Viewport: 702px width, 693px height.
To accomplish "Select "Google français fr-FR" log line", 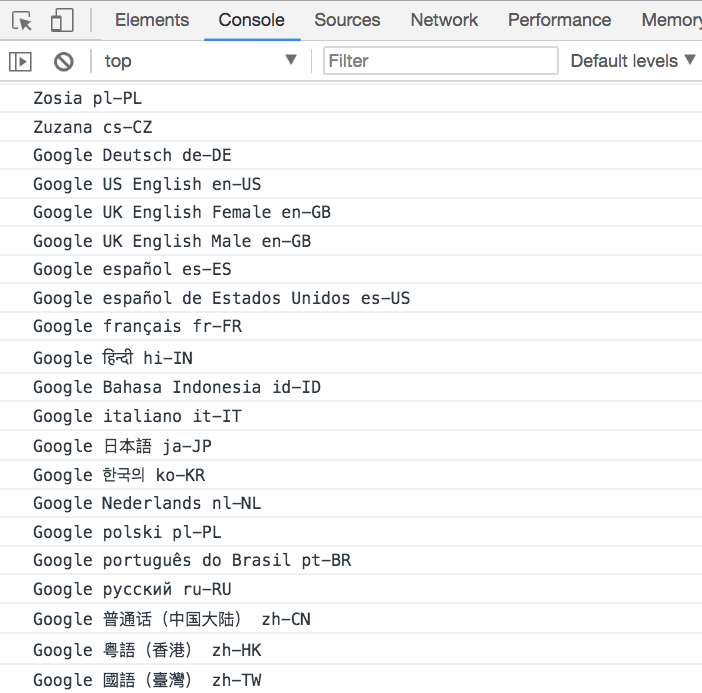I will tap(351, 326).
